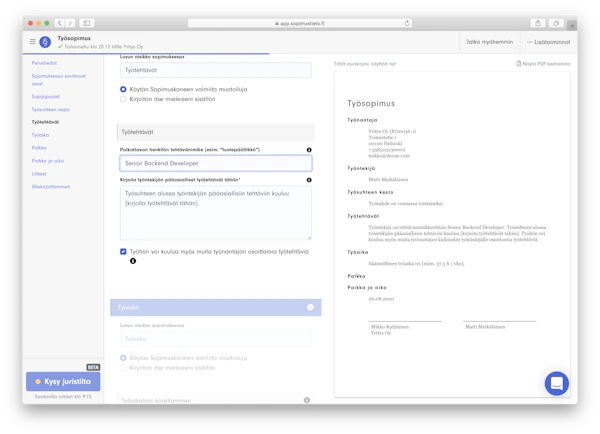Go to Perustiedot in sidebar
The height and width of the screenshot is (434, 600).
tap(44, 63)
